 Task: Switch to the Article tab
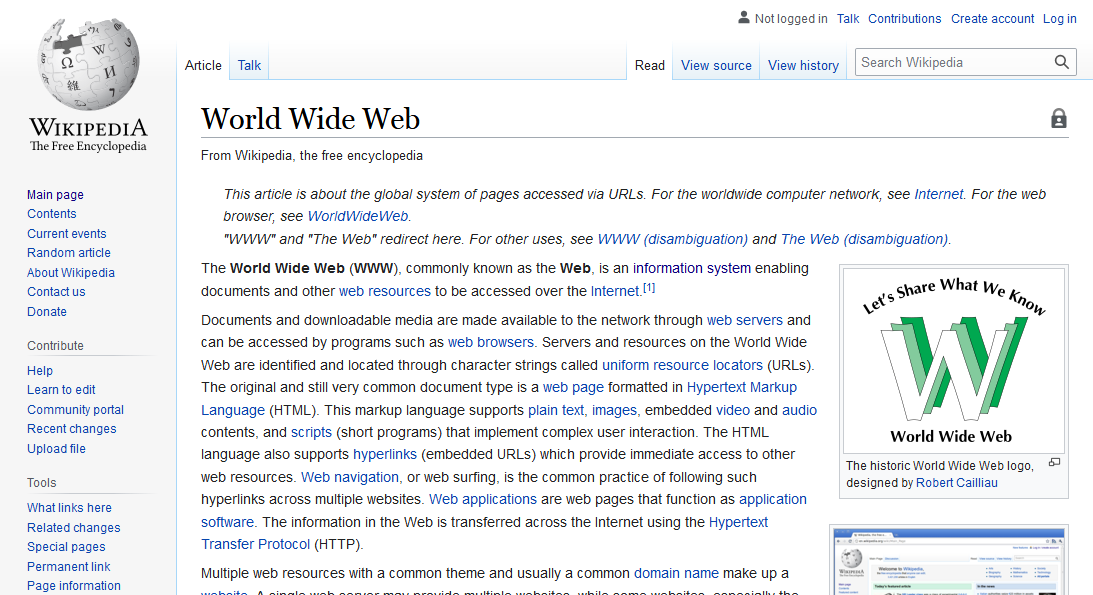point(203,65)
